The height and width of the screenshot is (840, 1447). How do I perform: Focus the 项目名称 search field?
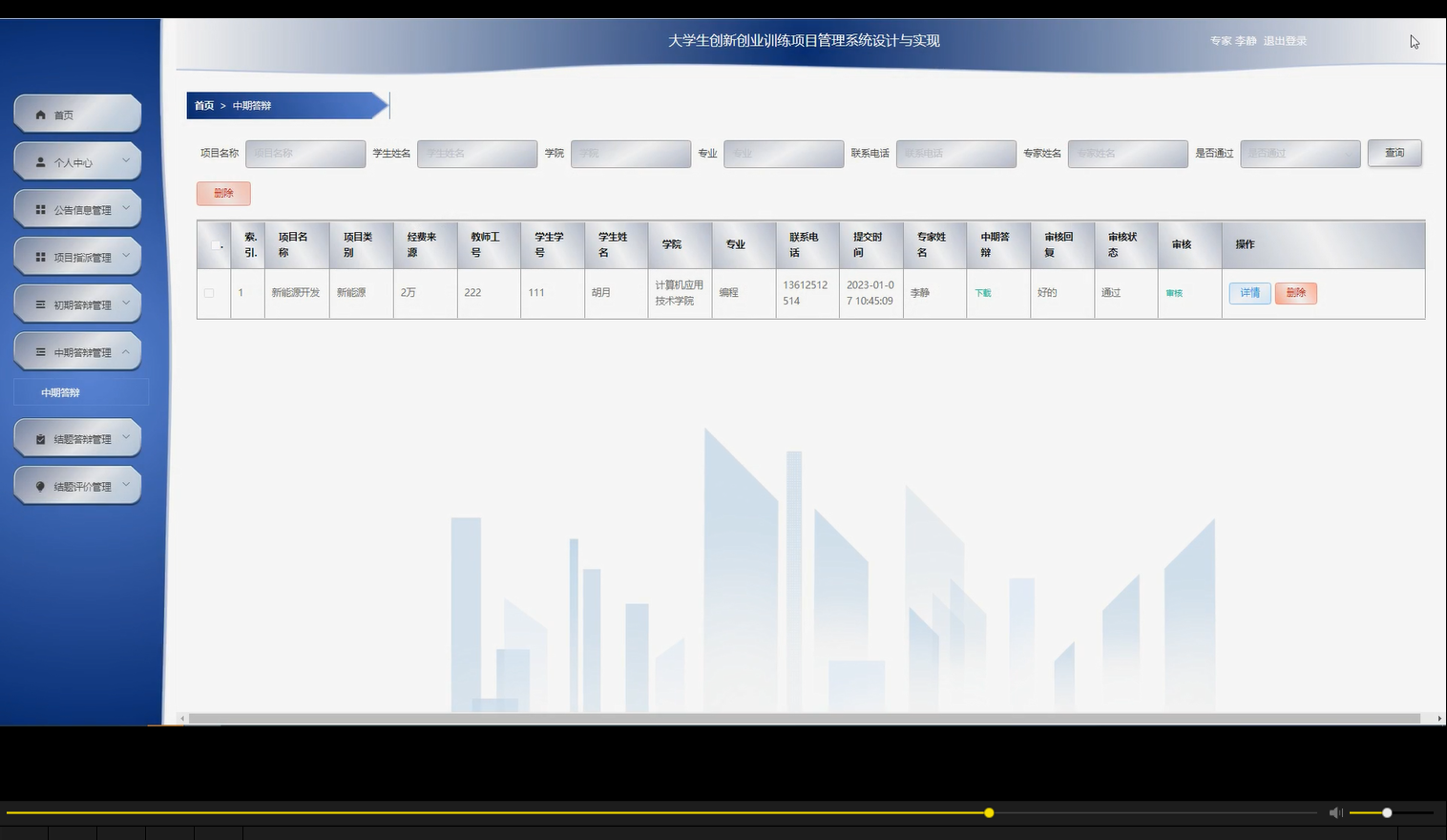(305, 154)
